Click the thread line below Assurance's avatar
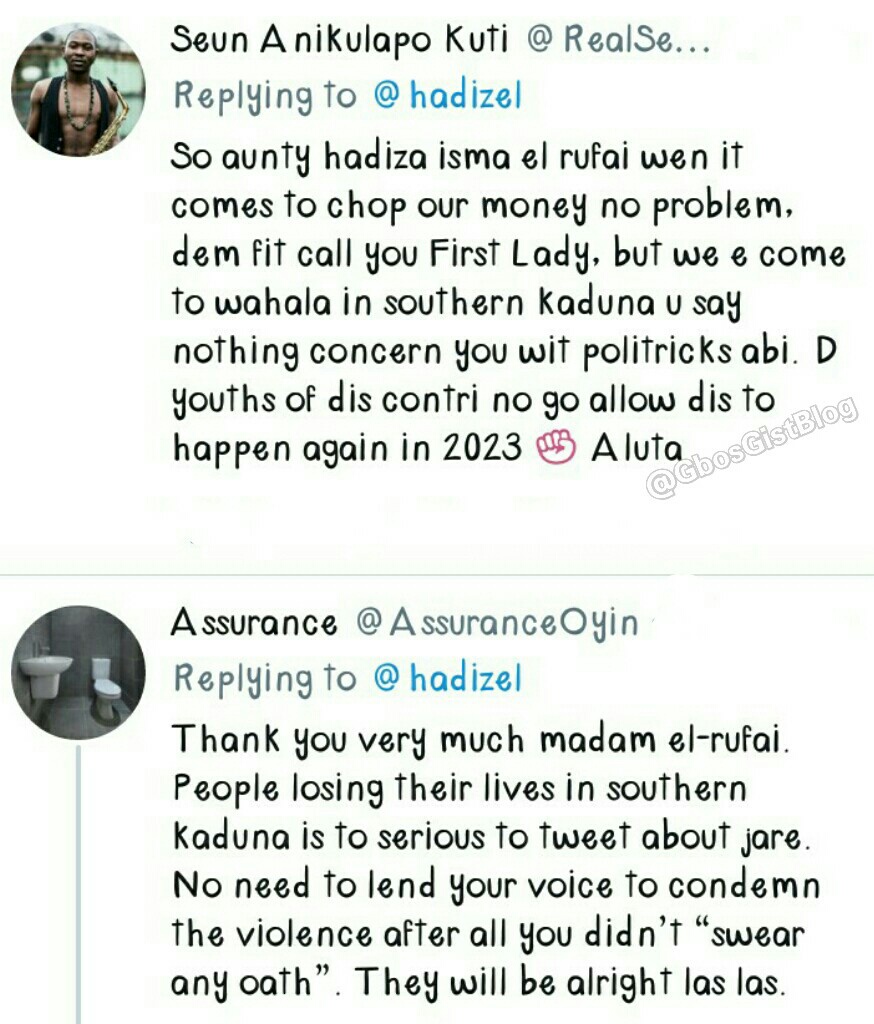874x1024 pixels. [x=78, y=885]
